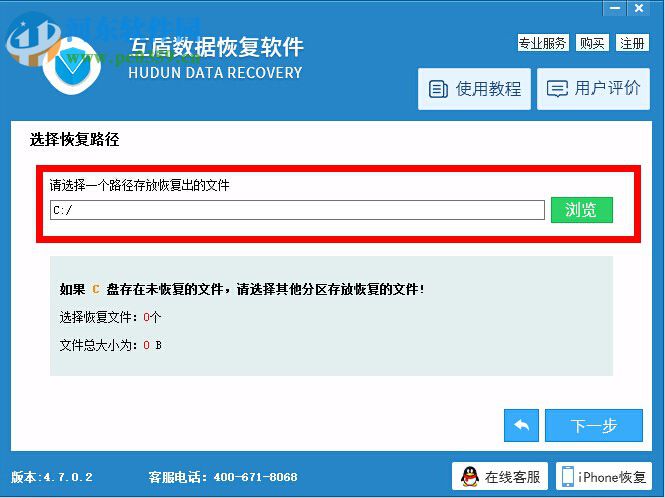Viewport: 665px width, 498px height.
Task: Click 客服电话 400-671-8068 text
Action: point(223,477)
